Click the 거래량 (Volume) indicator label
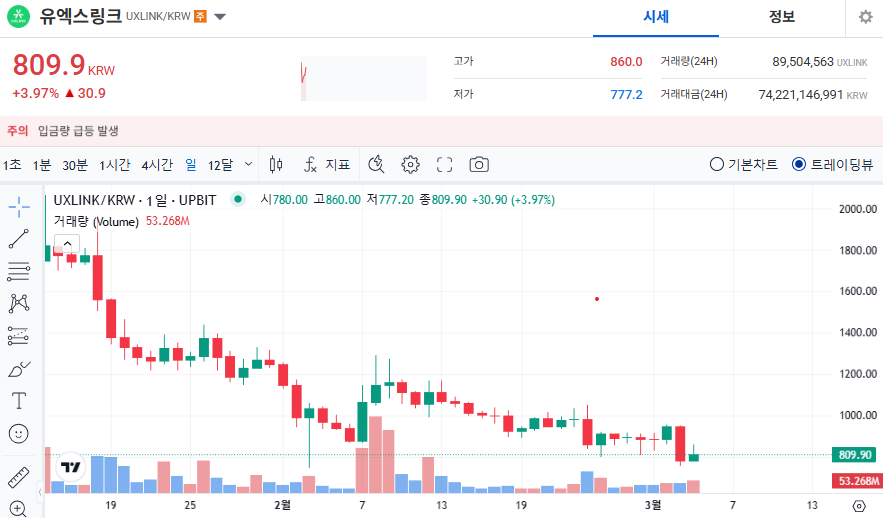883x518 pixels. click(96, 221)
